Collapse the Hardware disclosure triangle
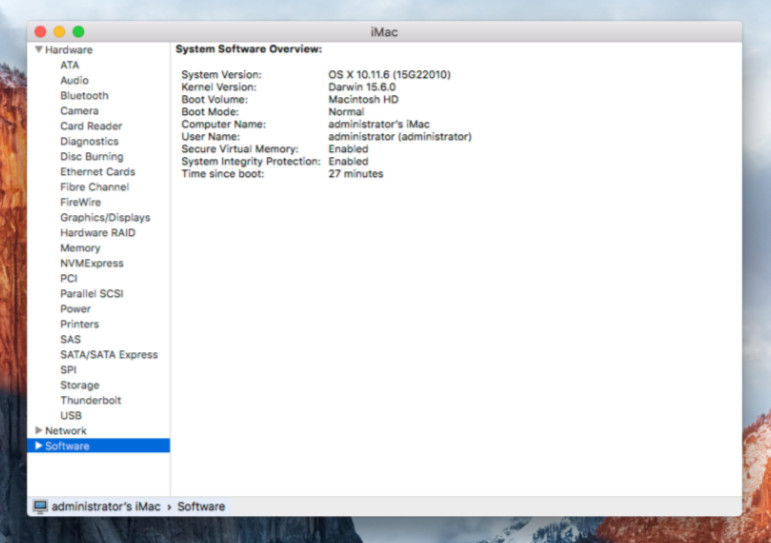The image size is (771, 543). (39, 49)
